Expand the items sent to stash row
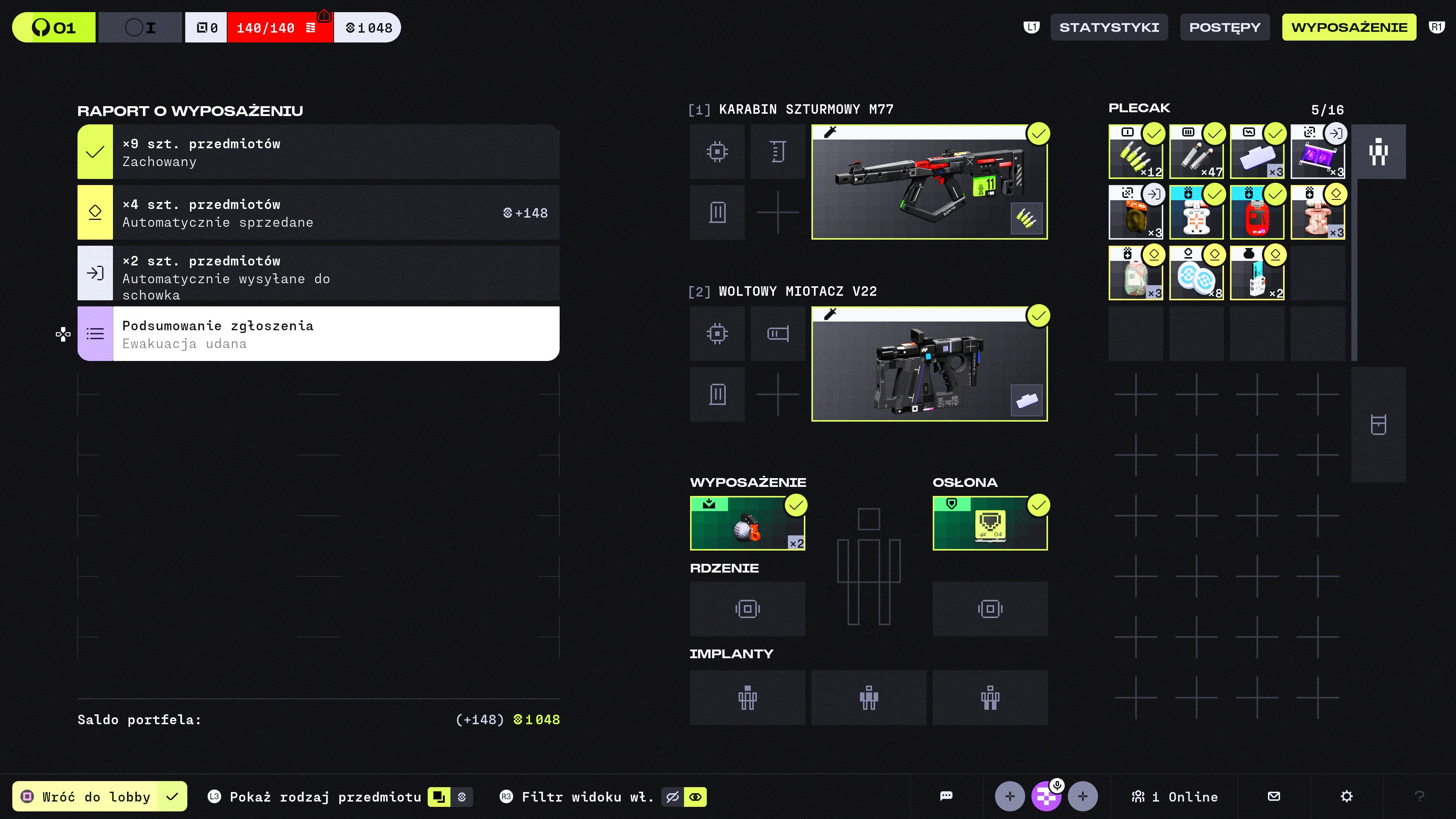 click(x=318, y=273)
